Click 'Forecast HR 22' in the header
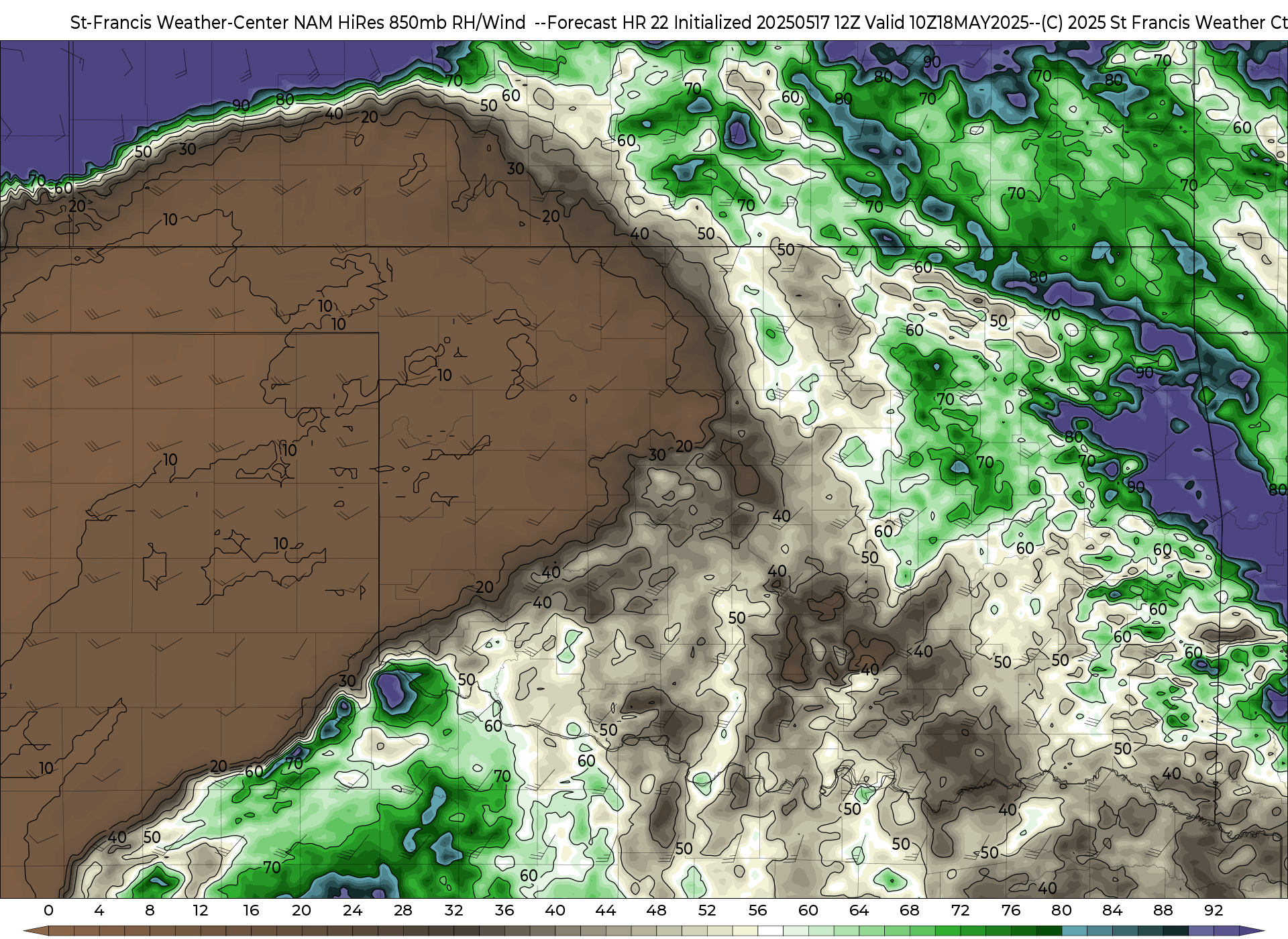1288x939 pixels. 608,23
